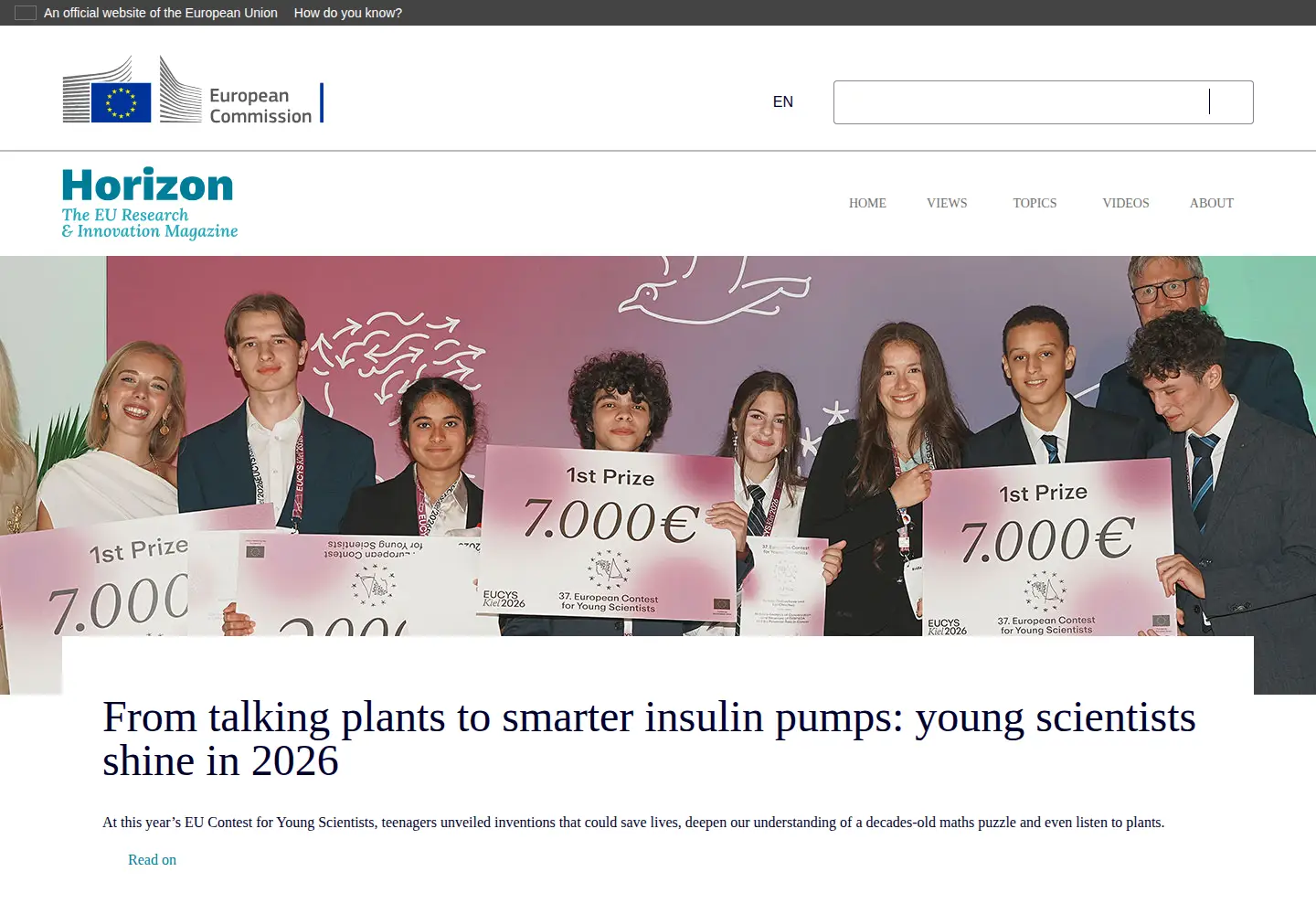Open the ABOUT navigation item
This screenshot has height=914, width=1316.
pyautogui.click(x=1212, y=203)
